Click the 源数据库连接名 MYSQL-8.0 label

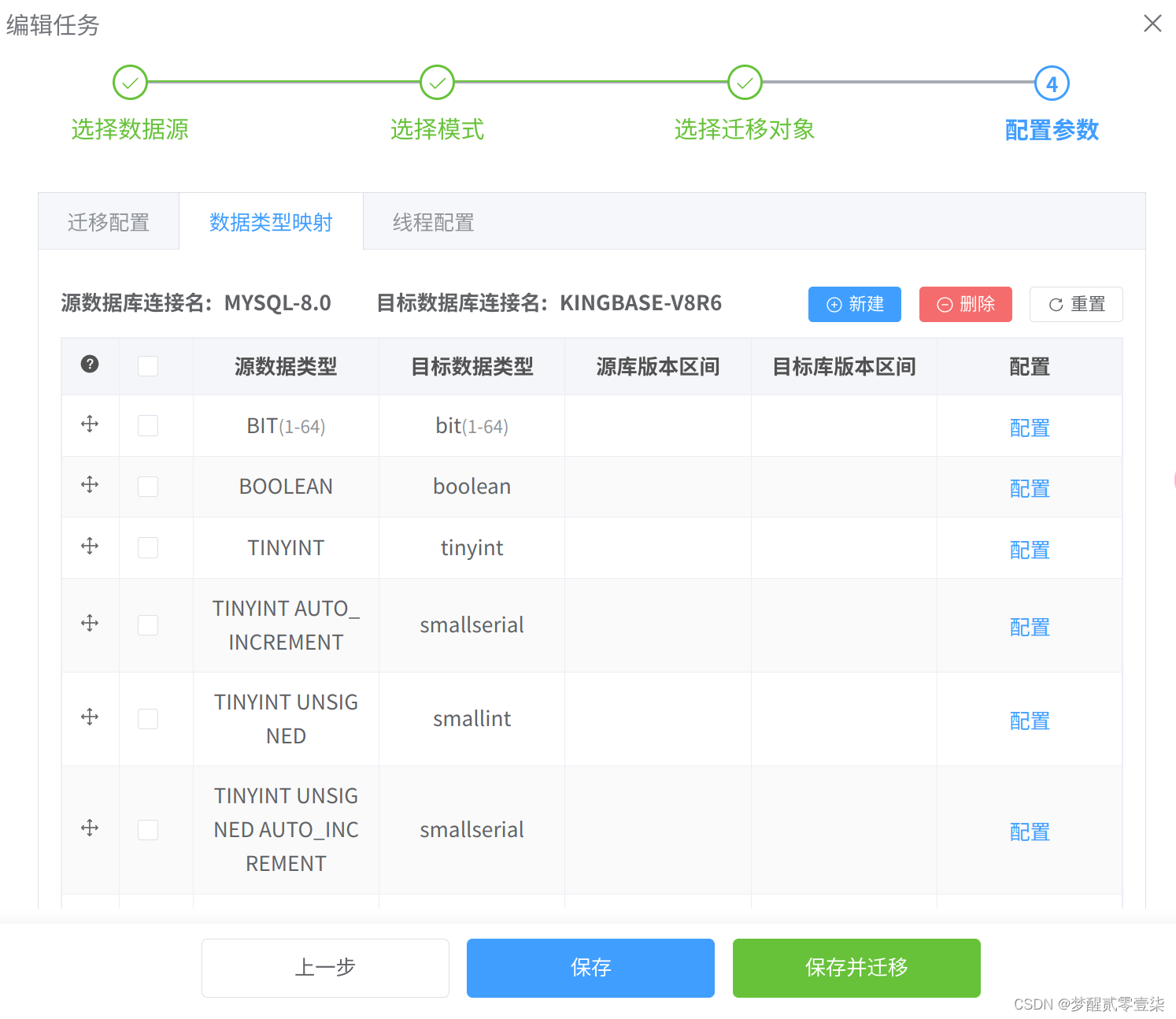click(x=196, y=303)
